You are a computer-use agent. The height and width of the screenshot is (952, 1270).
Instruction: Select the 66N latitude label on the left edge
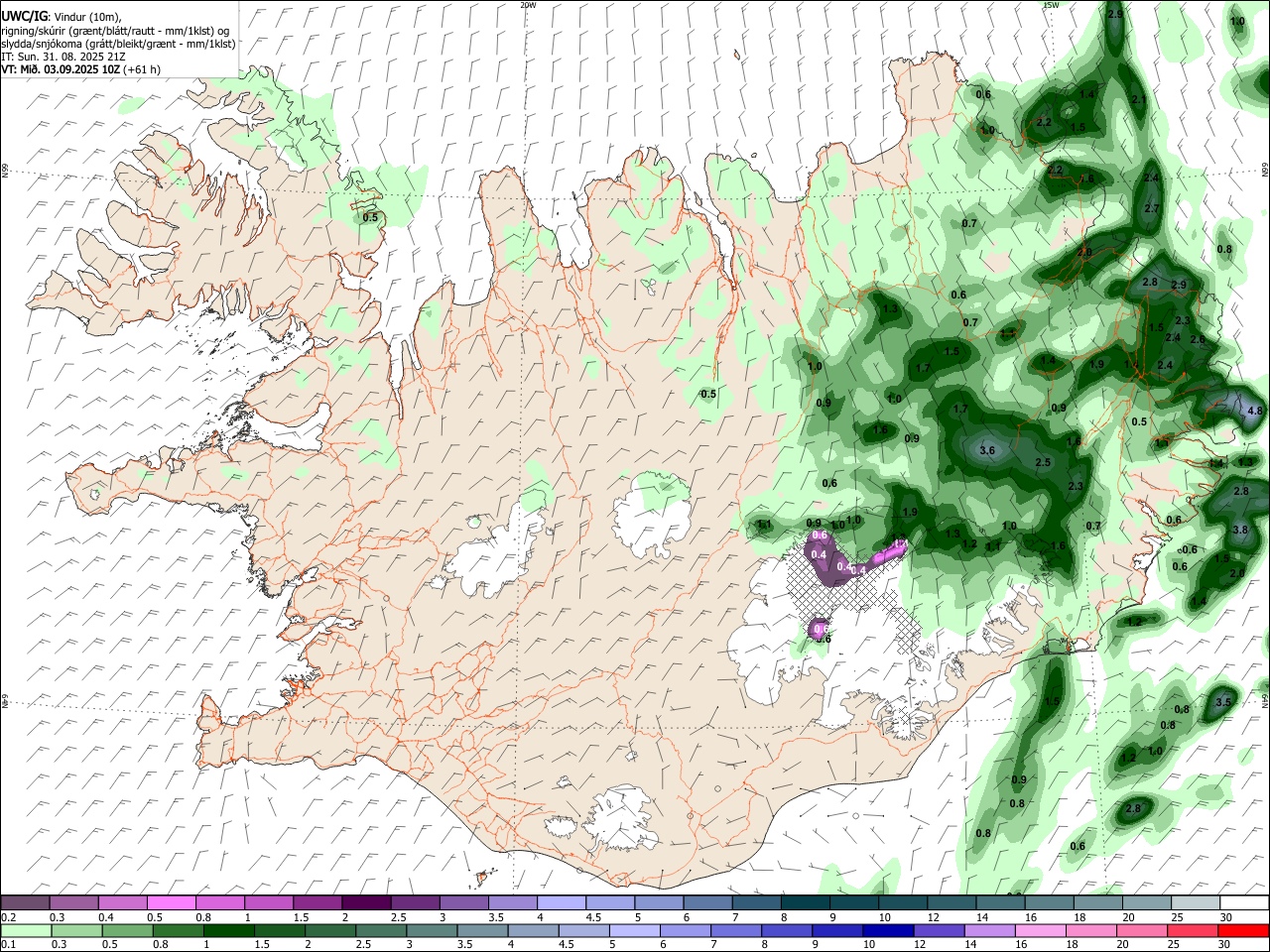click(5, 171)
